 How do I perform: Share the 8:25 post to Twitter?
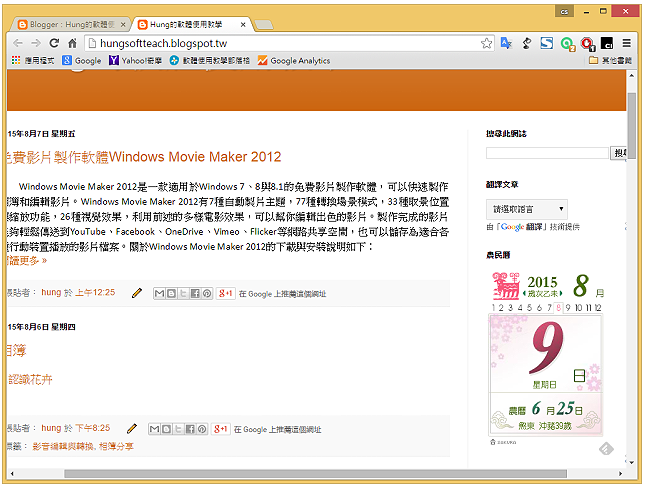pos(178,429)
